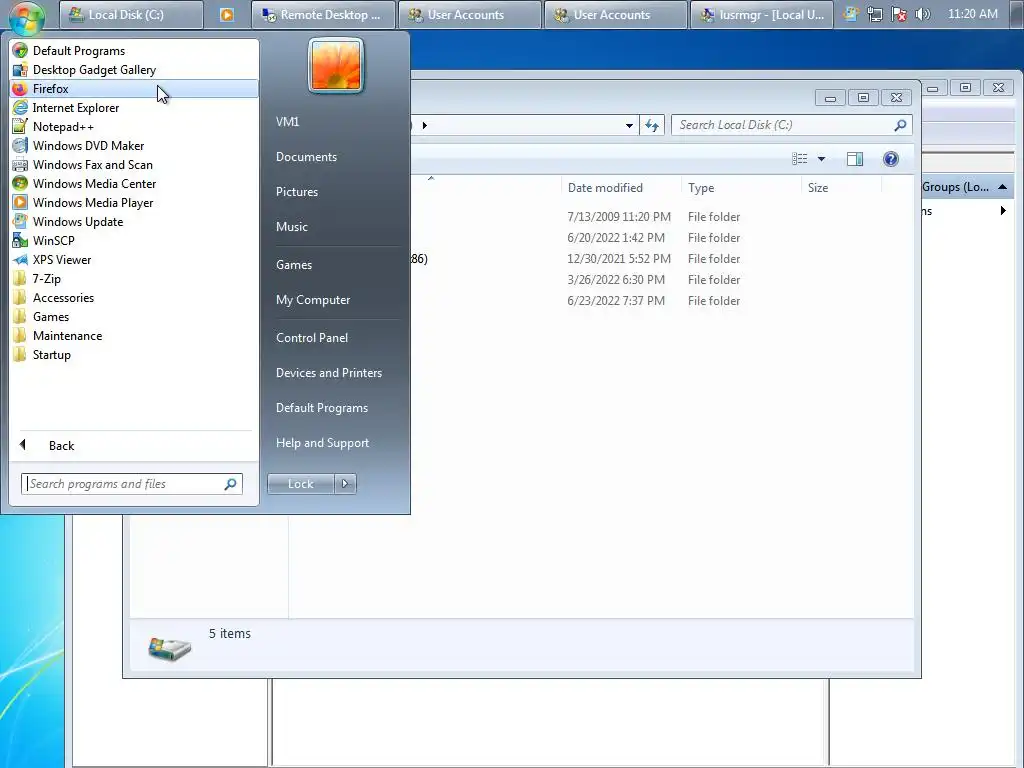The image size is (1024, 768).
Task: Open Explorer help icon
Action: pyautogui.click(x=891, y=159)
